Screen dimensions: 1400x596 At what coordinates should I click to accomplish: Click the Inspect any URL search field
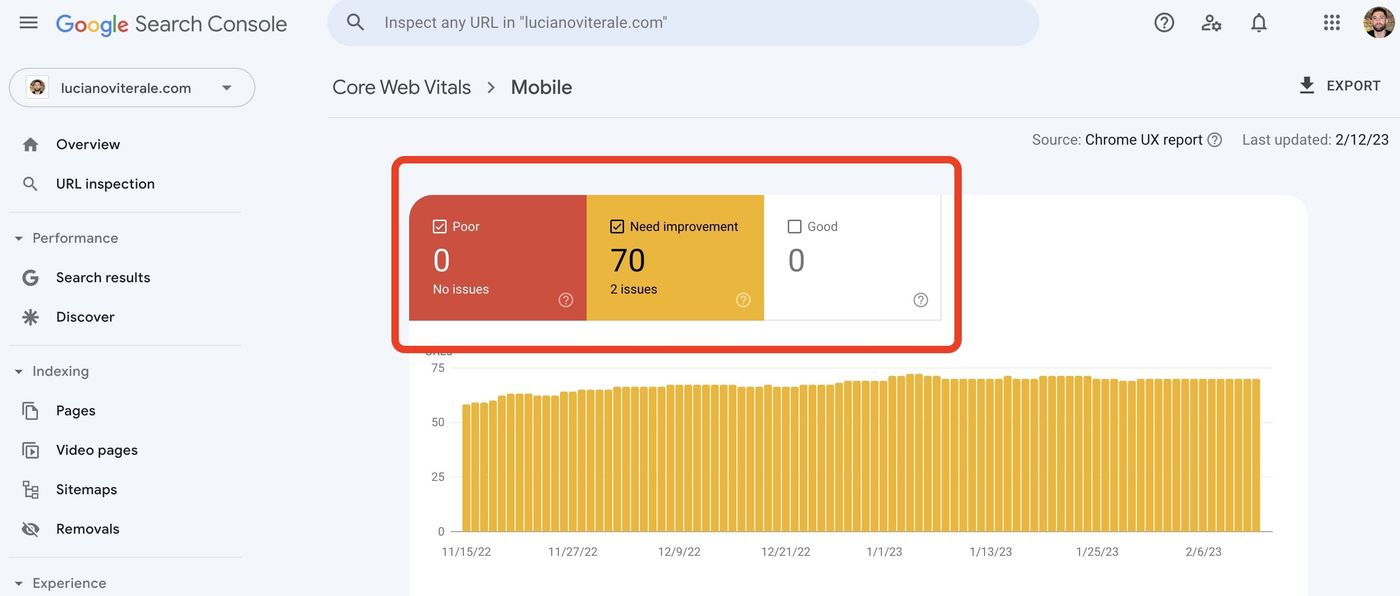click(x=683, y=22)
